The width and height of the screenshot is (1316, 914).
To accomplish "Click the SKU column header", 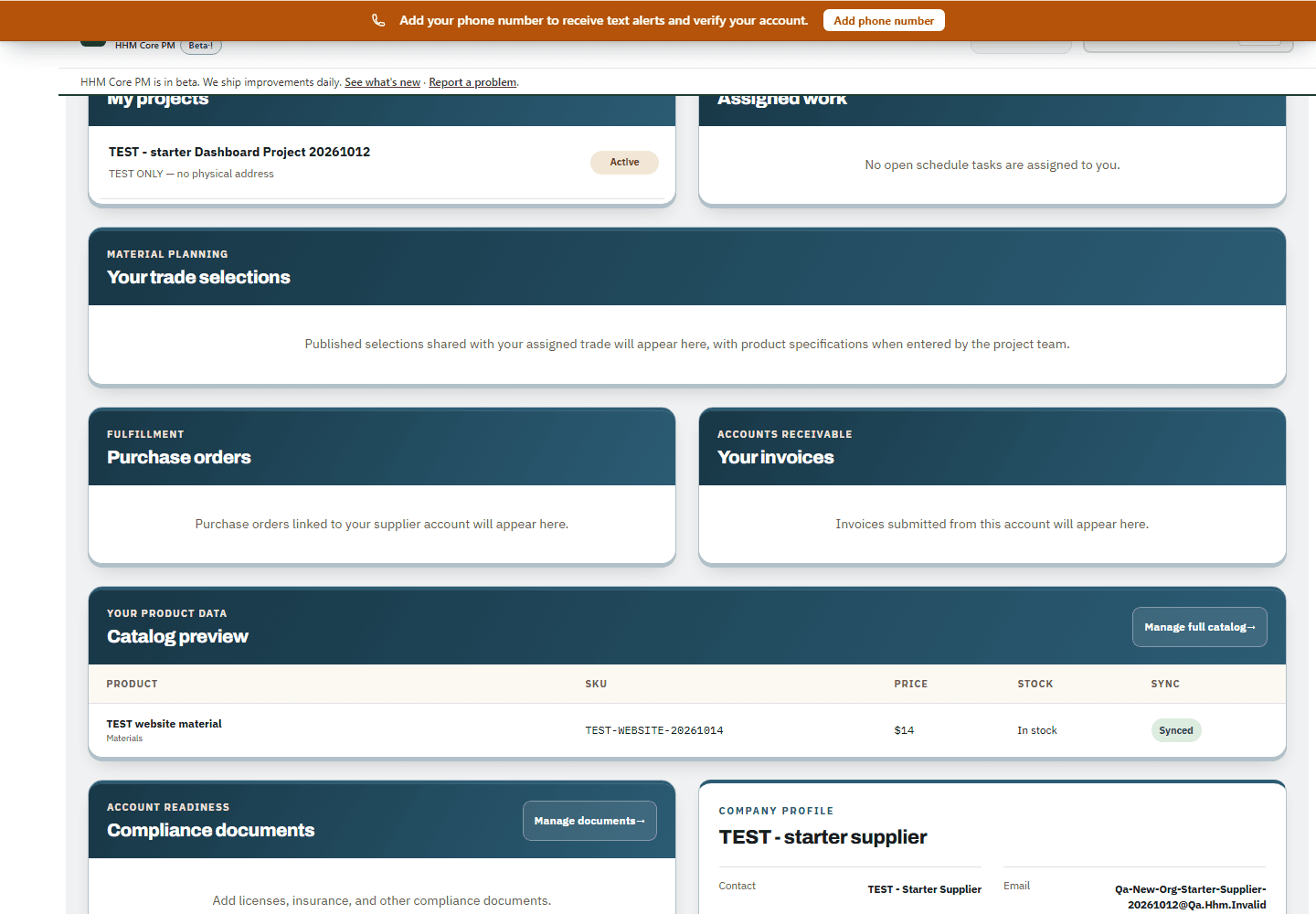I will (596, 684).
